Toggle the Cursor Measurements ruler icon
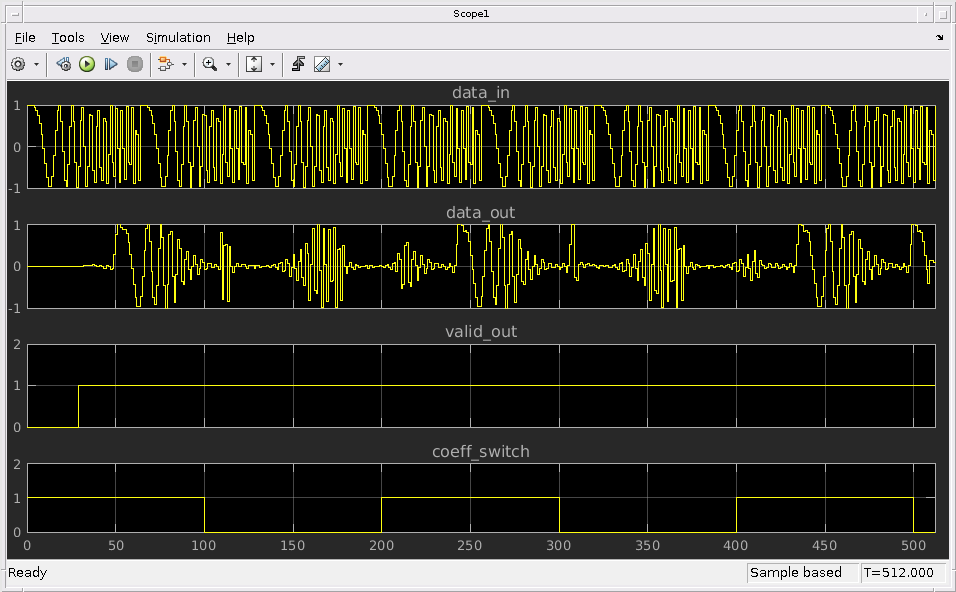 [322, 64]
